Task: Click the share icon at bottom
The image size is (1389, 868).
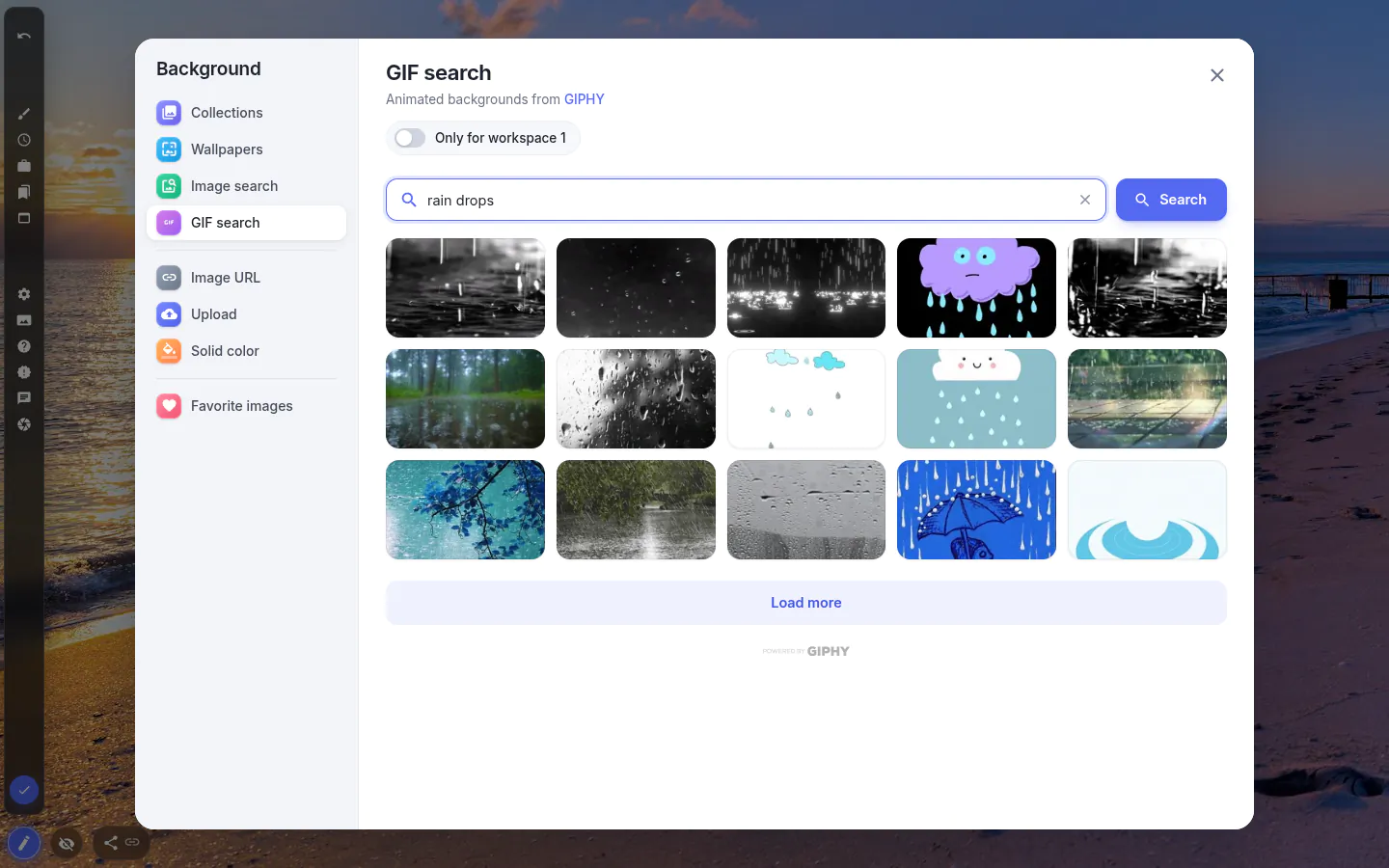Action: 111,843
